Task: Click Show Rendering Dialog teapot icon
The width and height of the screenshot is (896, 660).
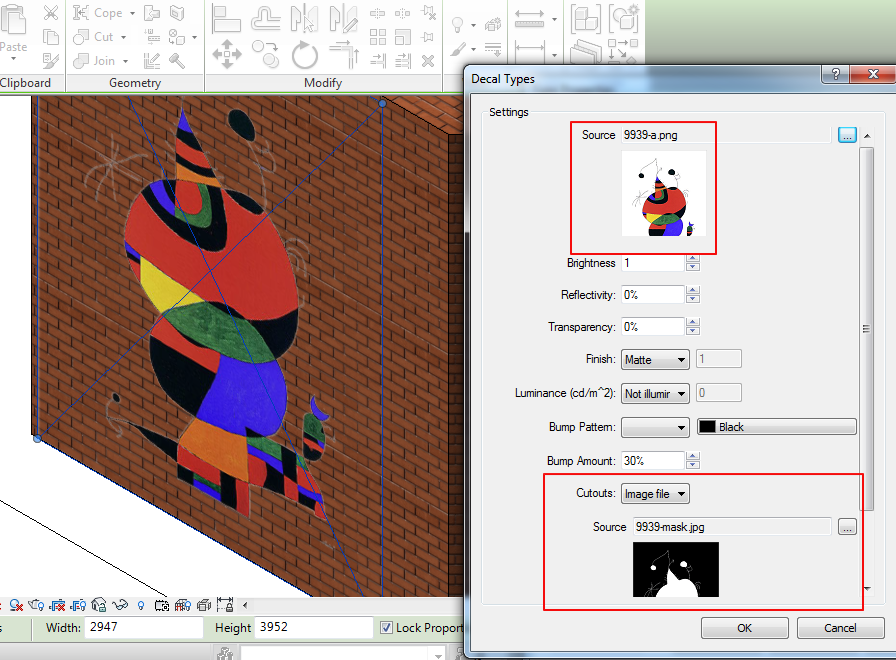Action: (35, 605)
